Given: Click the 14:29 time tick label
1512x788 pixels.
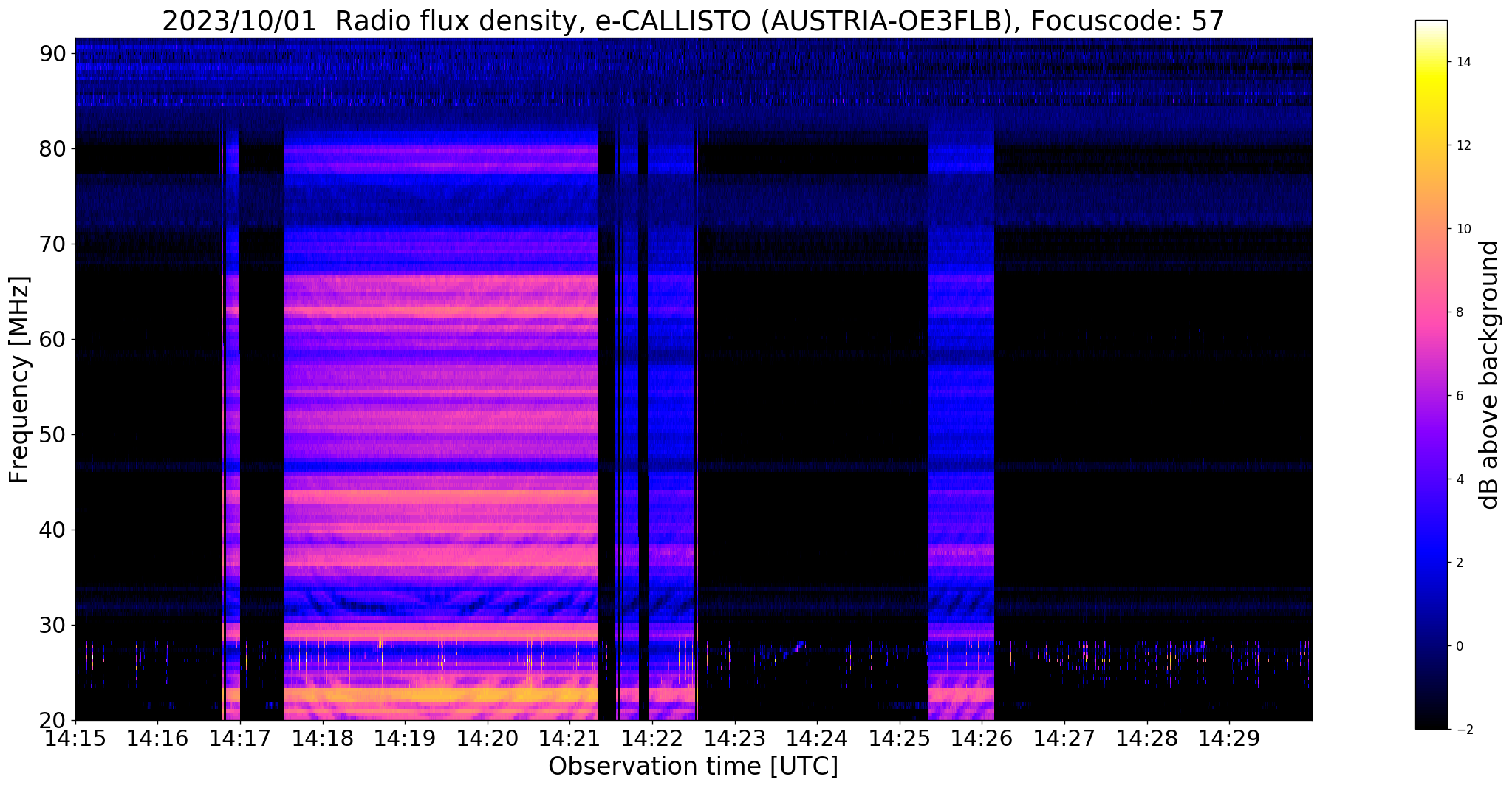Looking at the screenshot, I should [1229, 738].
